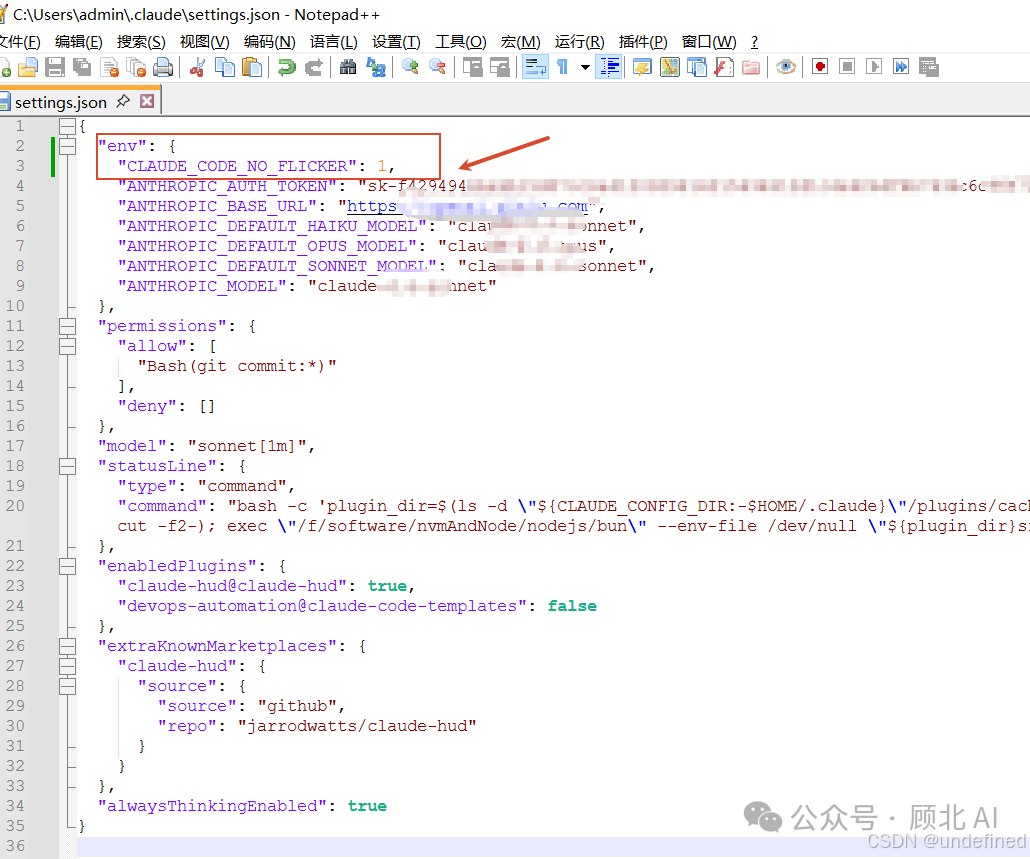Toggle synchronize horizontal scrolling button

tap(500, 67)
